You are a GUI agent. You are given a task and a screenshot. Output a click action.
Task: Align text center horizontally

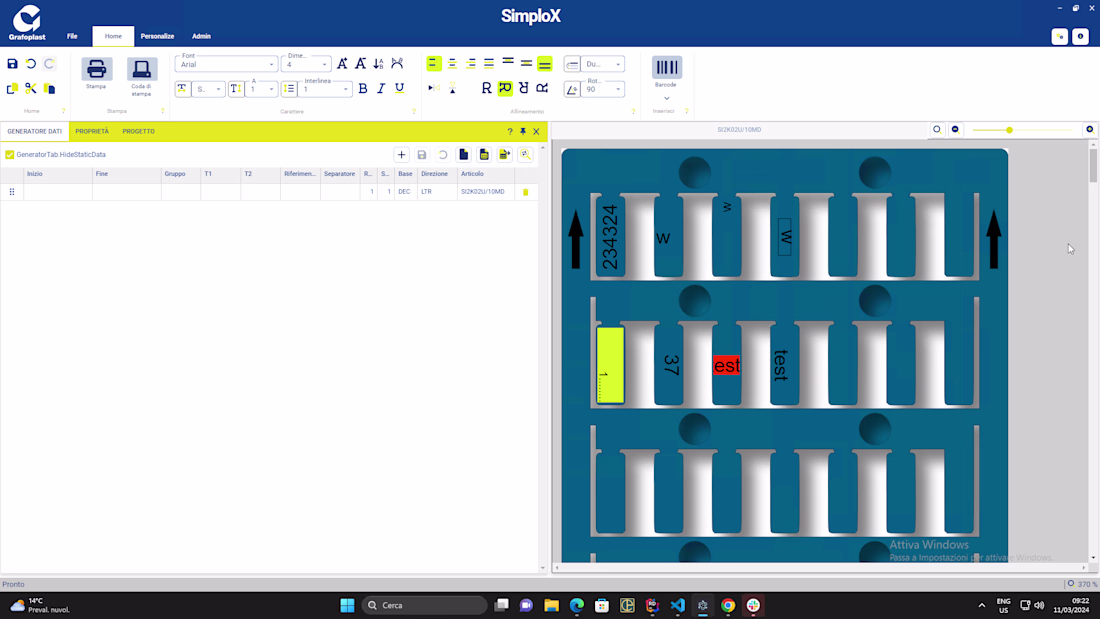tap(452, 64)
